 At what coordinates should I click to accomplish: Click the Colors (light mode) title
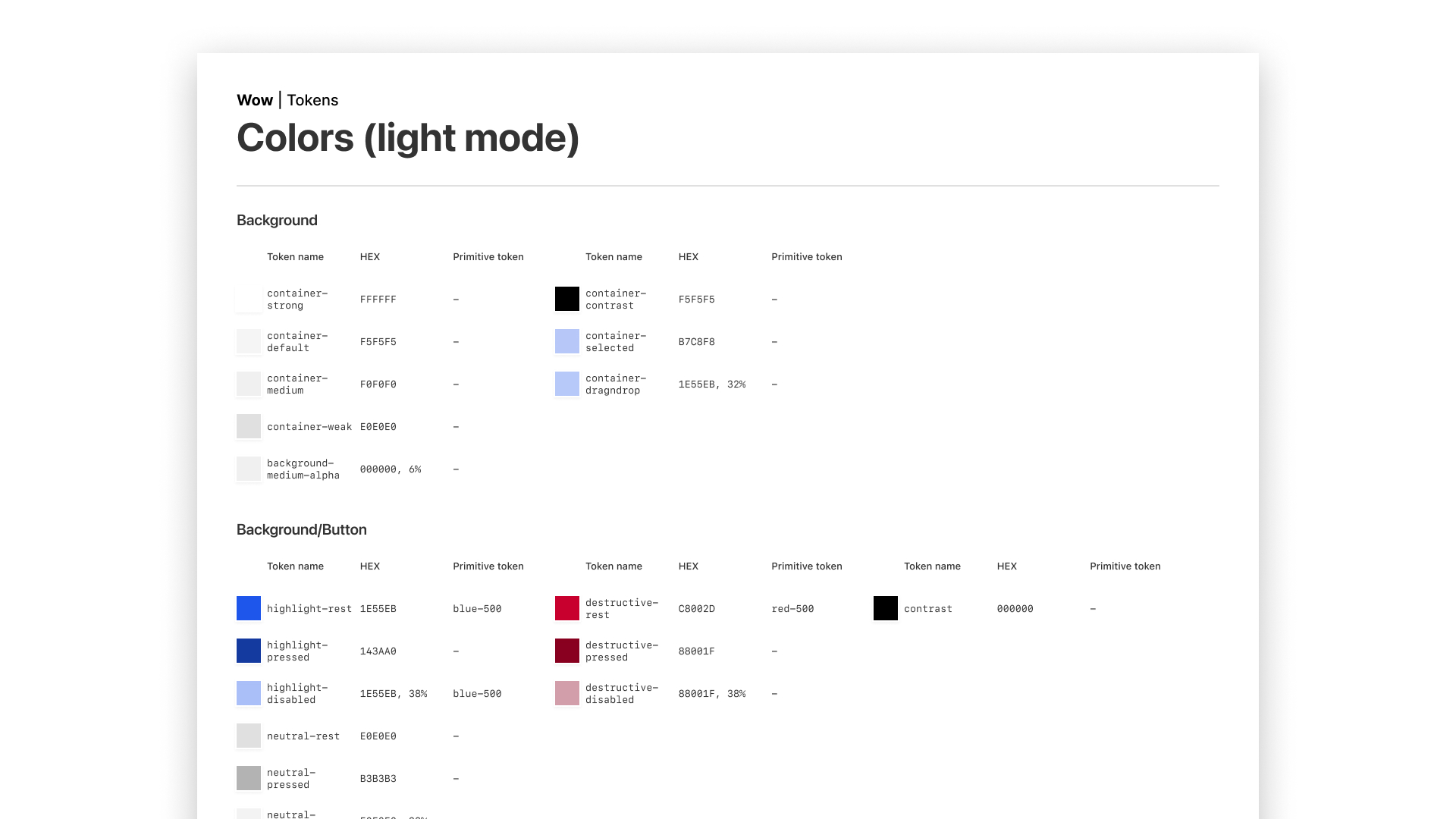point(408,138)
